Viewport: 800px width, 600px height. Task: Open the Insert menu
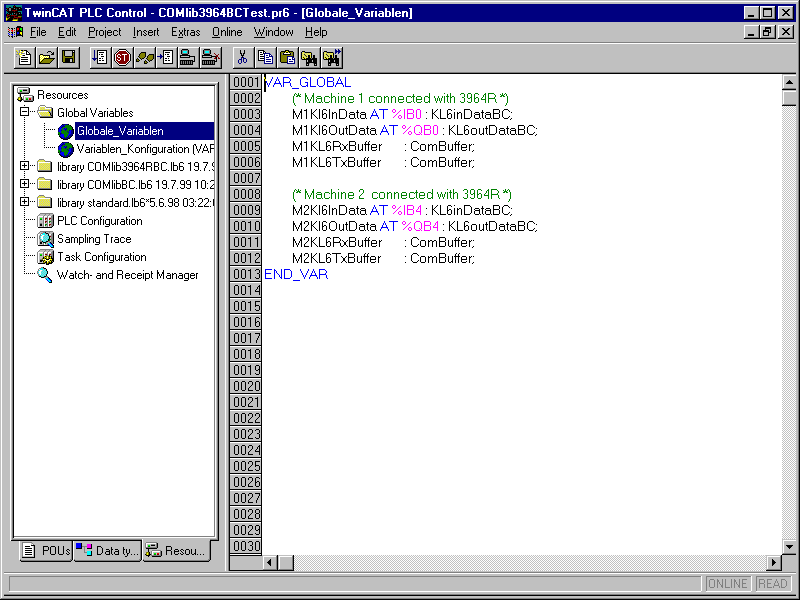146,32
